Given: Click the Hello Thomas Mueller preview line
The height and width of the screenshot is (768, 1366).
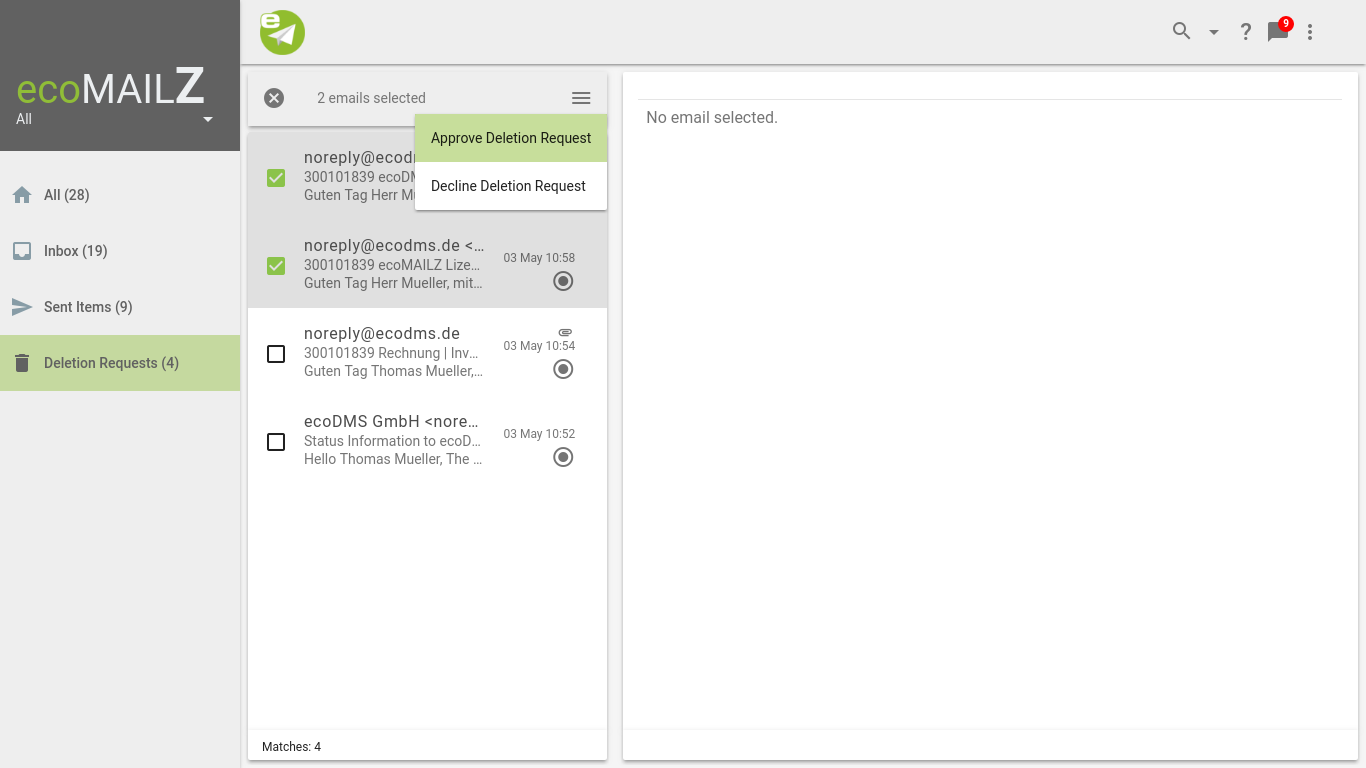Looking at the screenshot, I should tap(393, 459).
